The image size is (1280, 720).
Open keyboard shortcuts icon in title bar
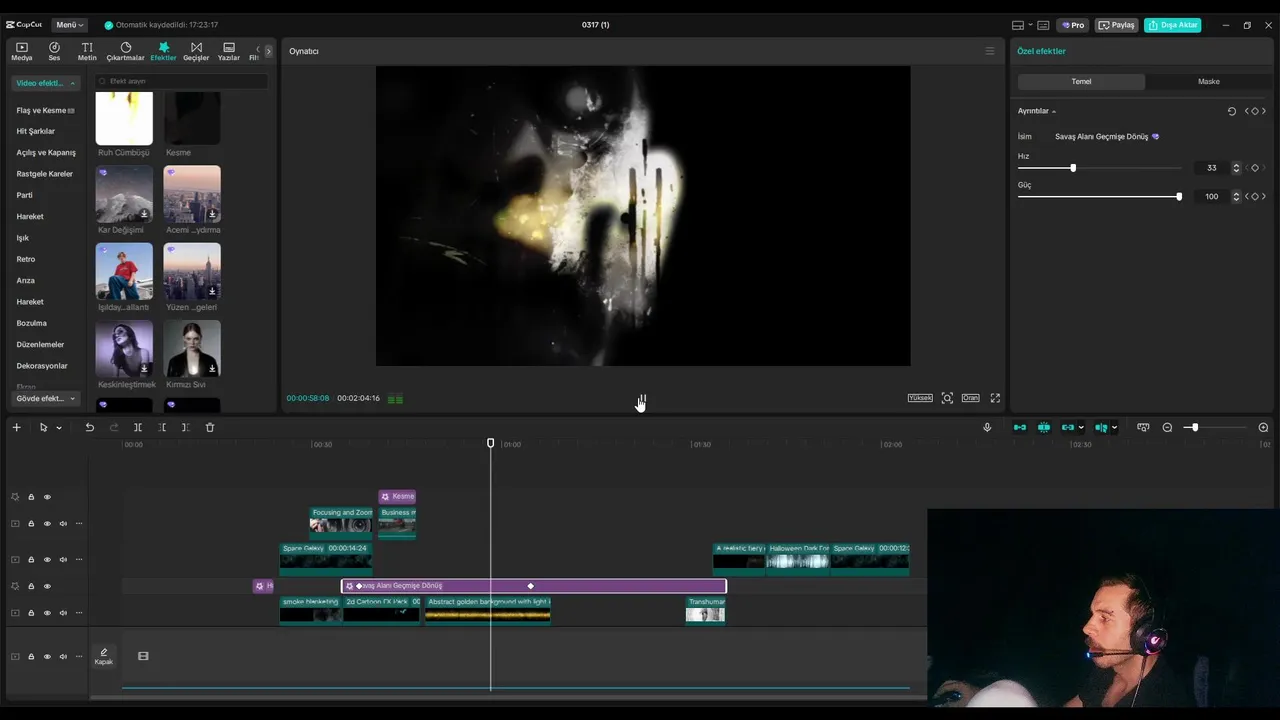click(x=1043, y=25)
